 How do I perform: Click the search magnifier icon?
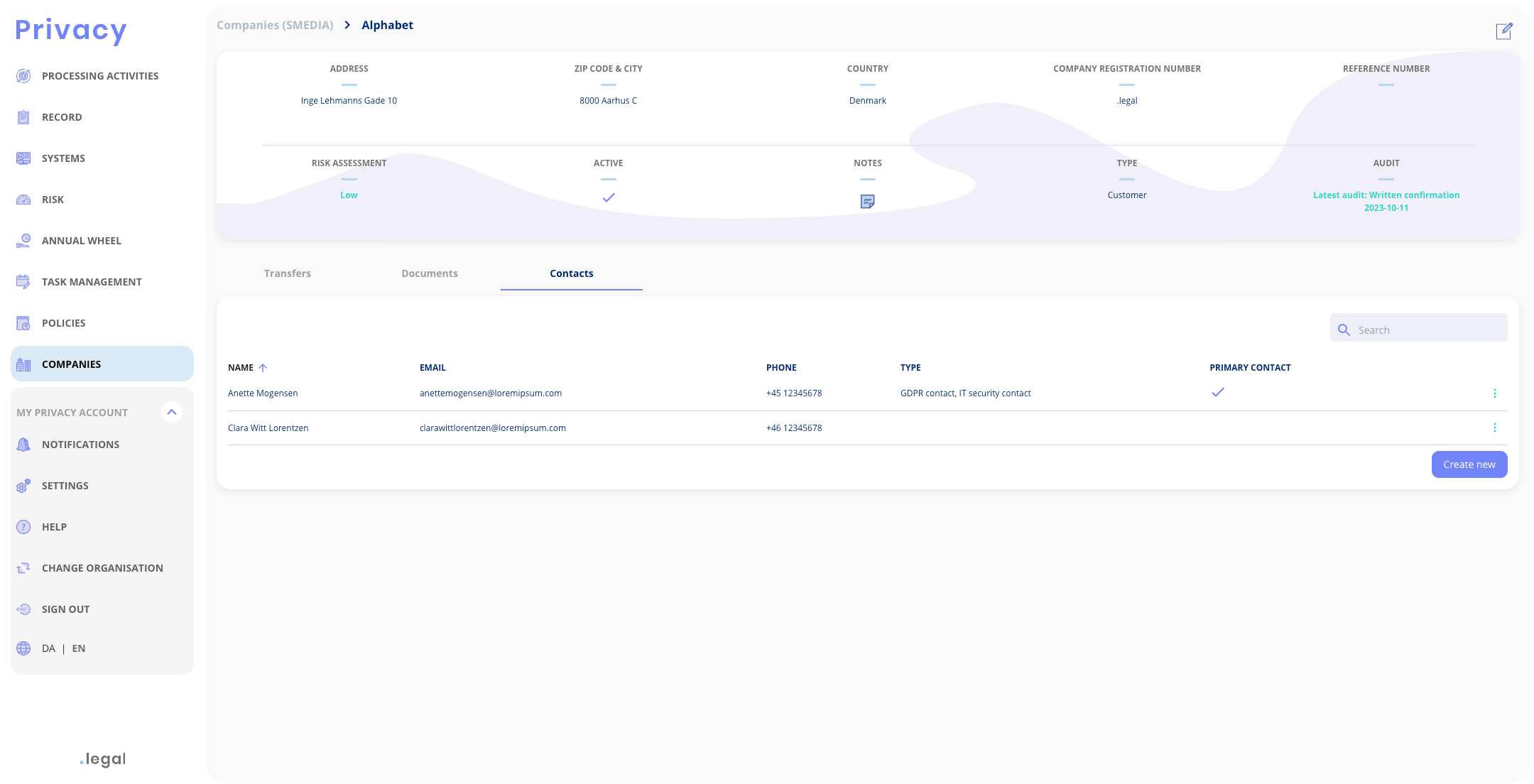point(1344,330)
